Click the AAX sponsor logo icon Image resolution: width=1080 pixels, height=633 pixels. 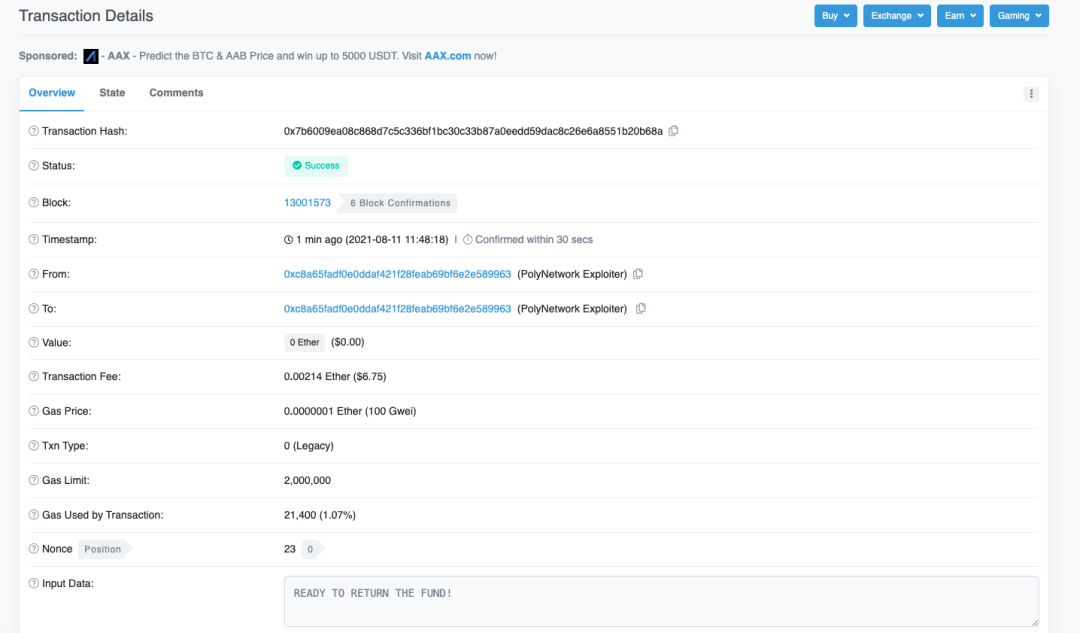point(91,56)
